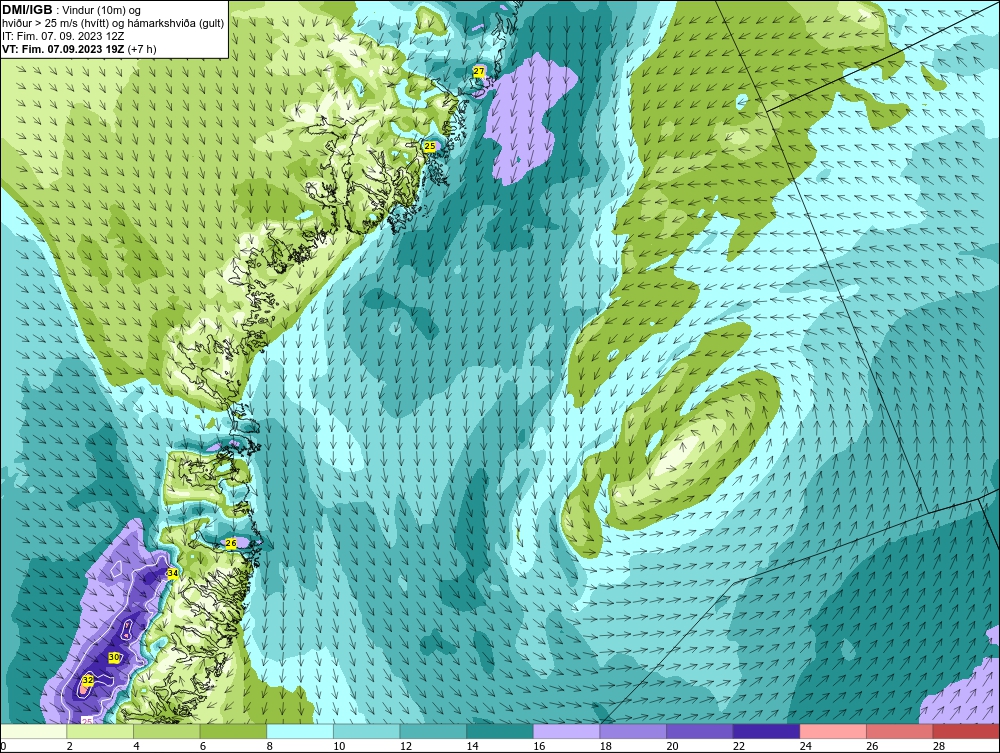Click the 'Vindur (10m) og' header text
This screenshot has height=753, width=1000.
[x=103, y=10]
